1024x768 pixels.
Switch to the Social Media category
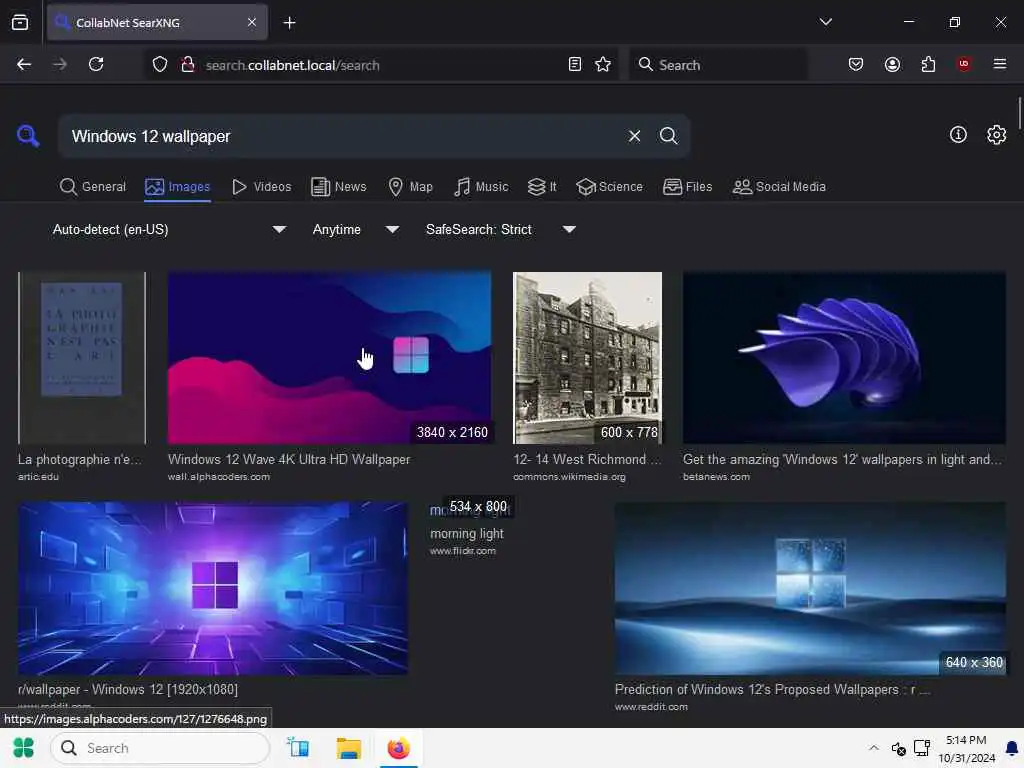point(779,187)
